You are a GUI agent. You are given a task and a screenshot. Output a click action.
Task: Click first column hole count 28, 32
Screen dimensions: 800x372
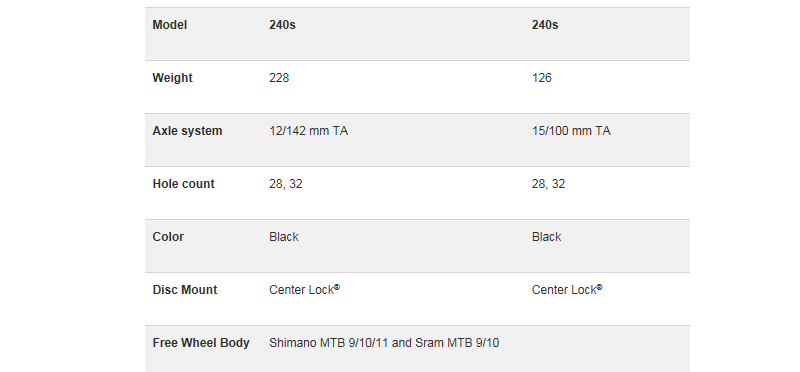(286, 184)
